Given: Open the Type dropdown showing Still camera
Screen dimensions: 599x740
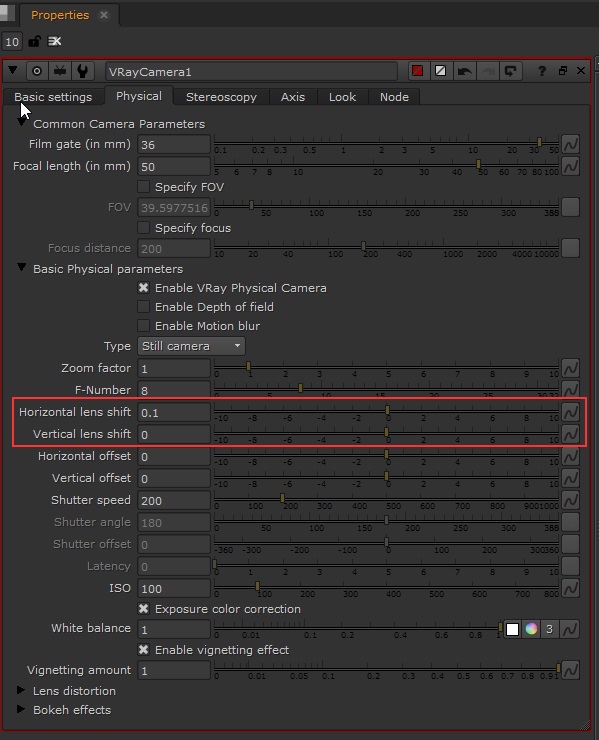Looking at the screenshot, I should tap(191, 346).
